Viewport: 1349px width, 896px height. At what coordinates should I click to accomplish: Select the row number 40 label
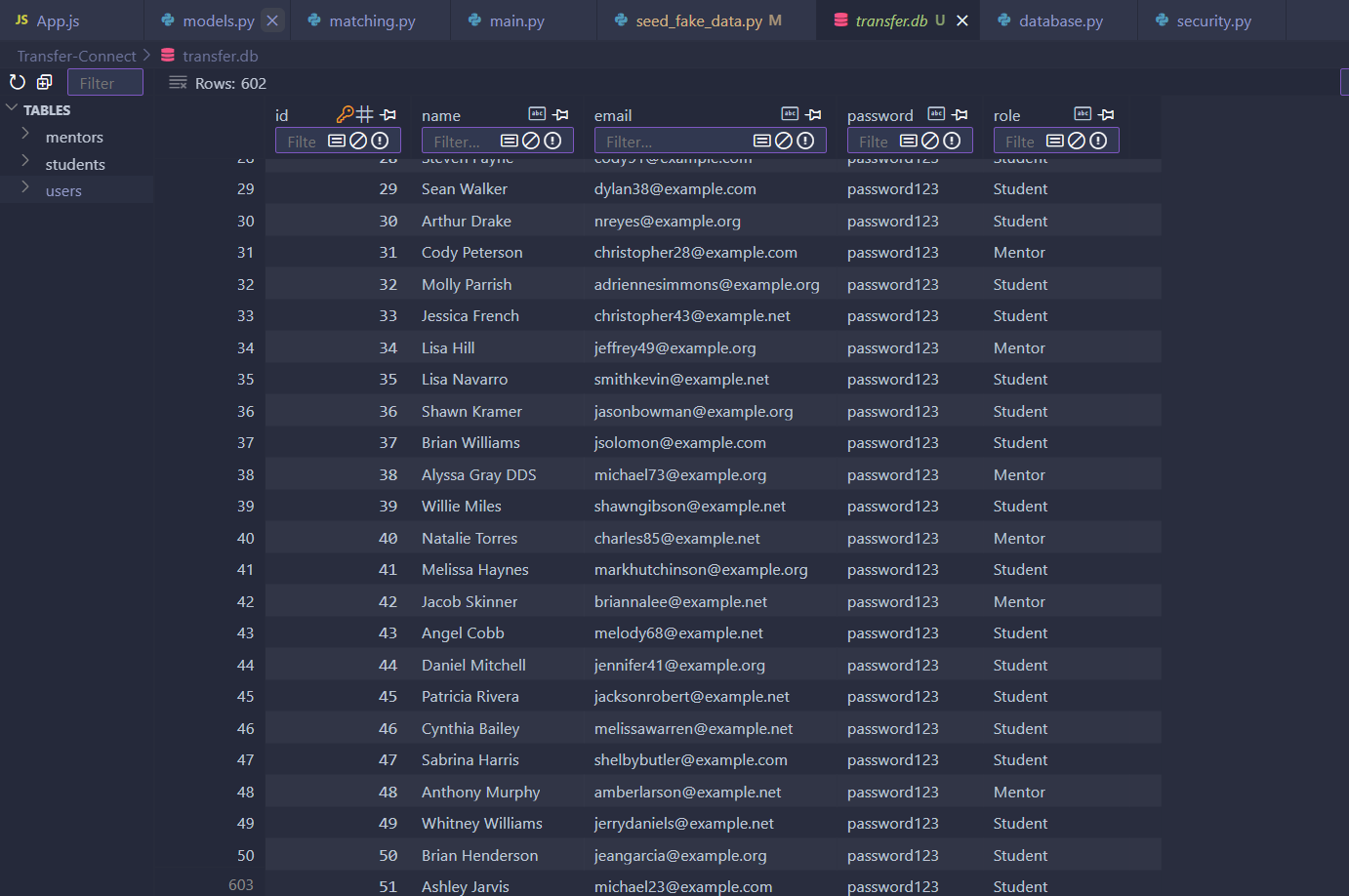246,538
